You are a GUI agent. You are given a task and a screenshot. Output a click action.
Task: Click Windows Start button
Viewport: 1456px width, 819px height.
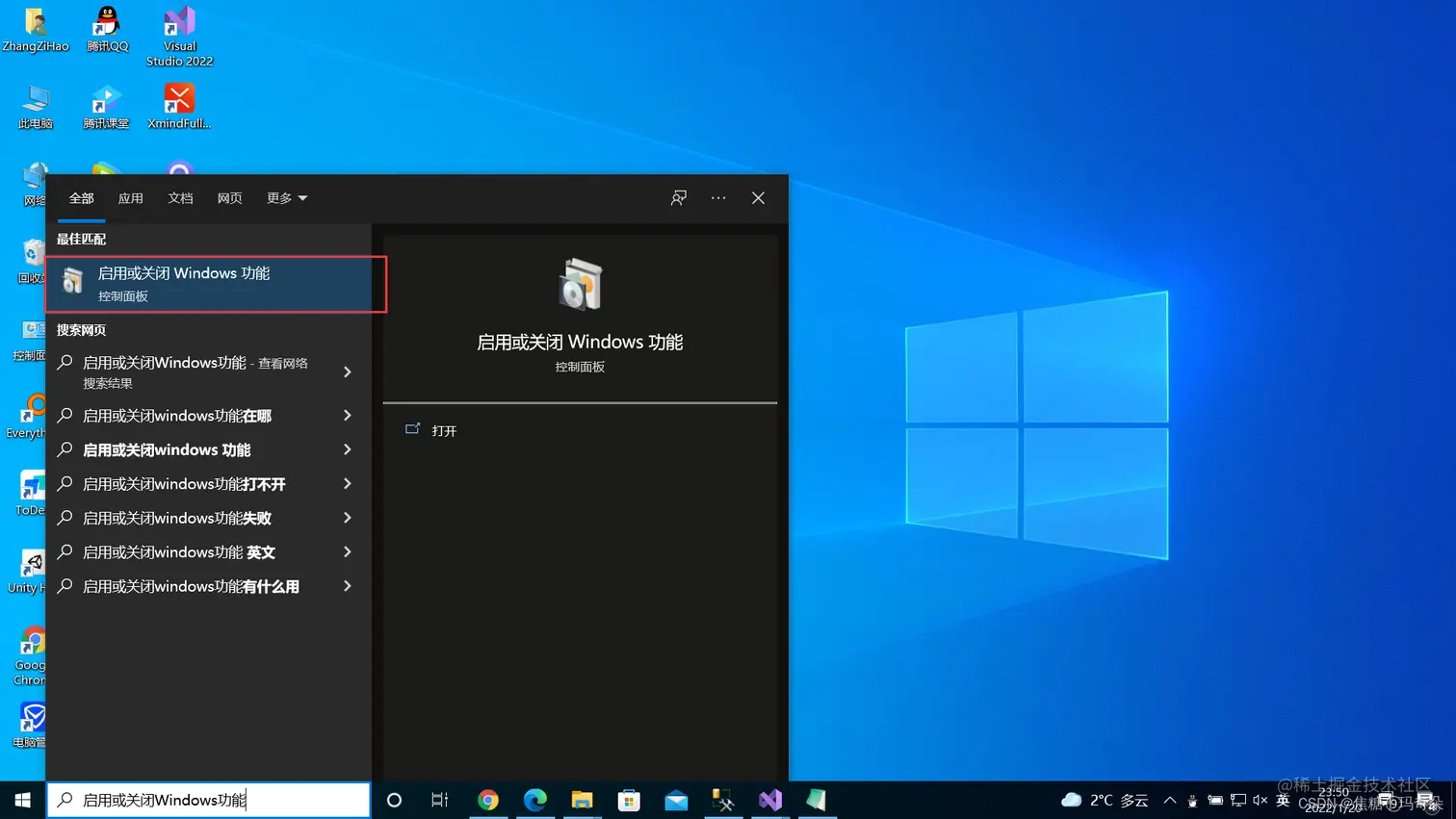(22, 800)
